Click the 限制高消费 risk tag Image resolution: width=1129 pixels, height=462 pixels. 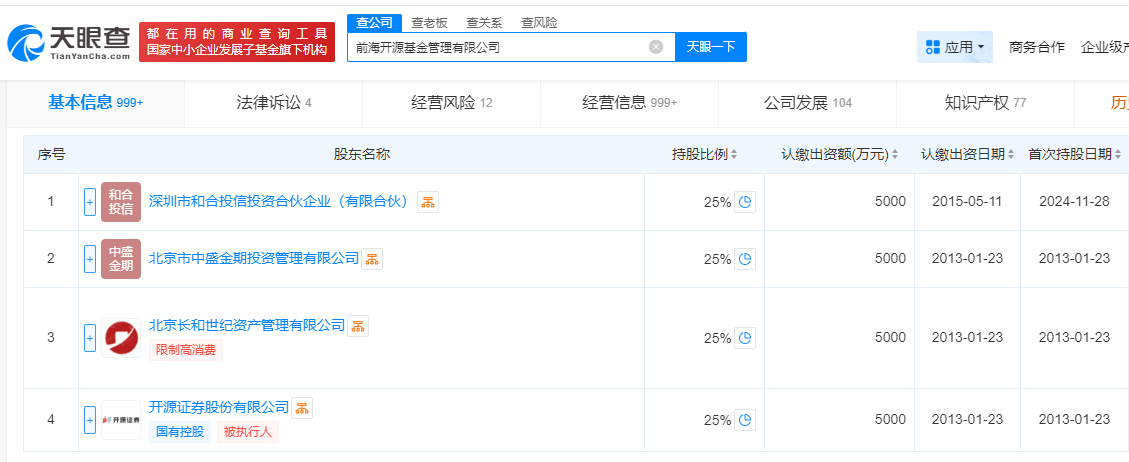[186, 350]
